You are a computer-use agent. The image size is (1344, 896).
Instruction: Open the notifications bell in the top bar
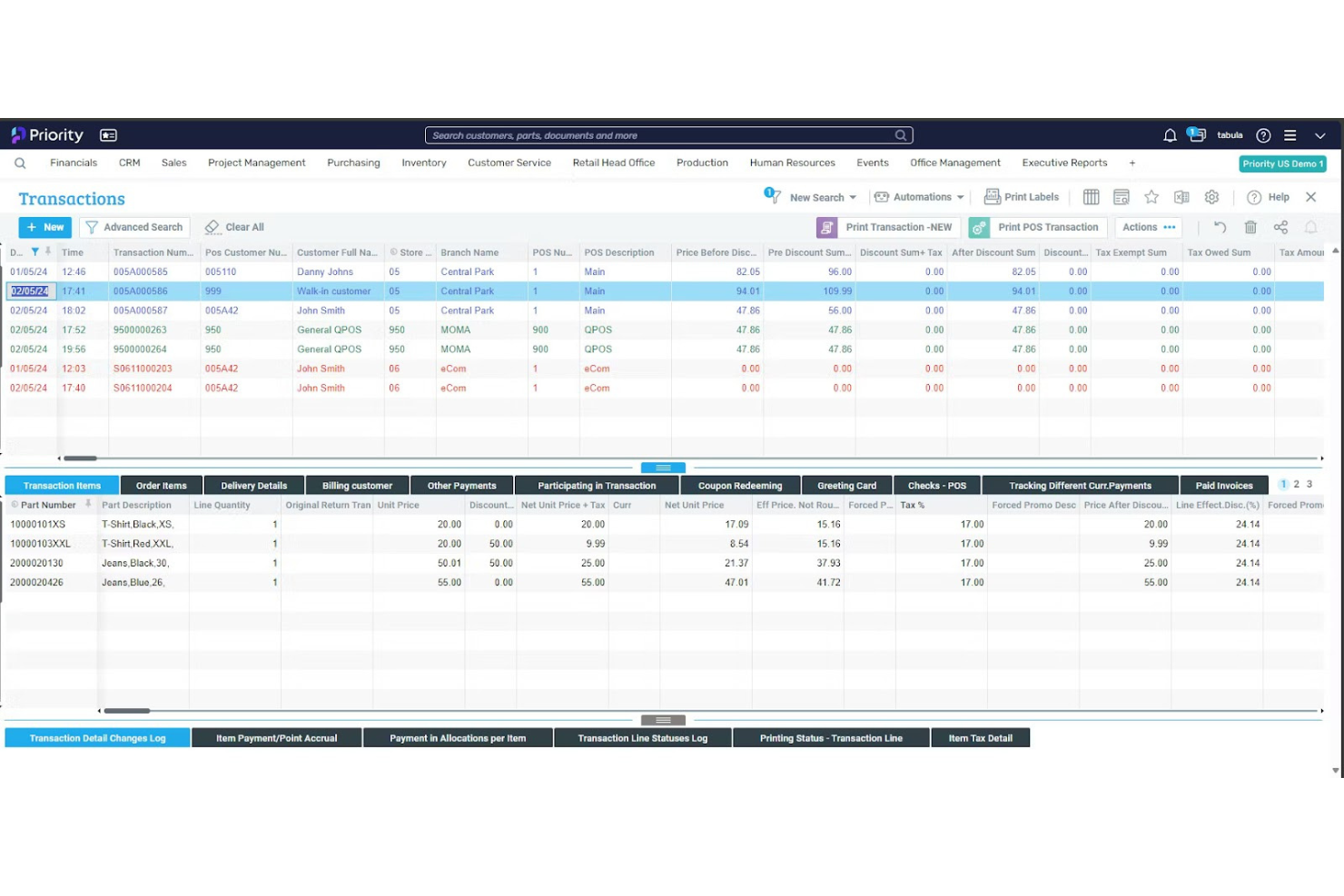click(x=1170, y=134)
